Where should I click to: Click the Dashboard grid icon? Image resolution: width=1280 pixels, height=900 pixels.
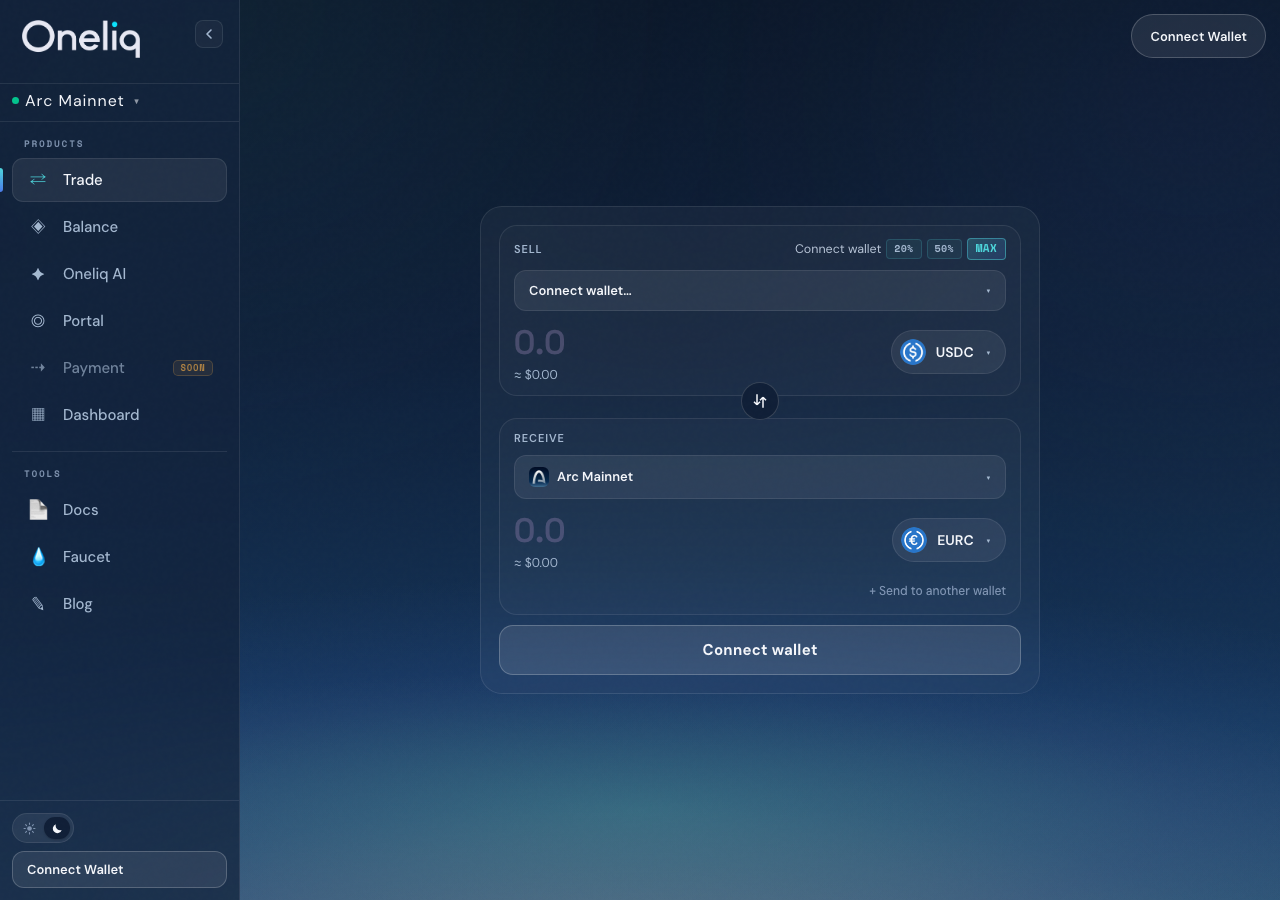[38, 415]
